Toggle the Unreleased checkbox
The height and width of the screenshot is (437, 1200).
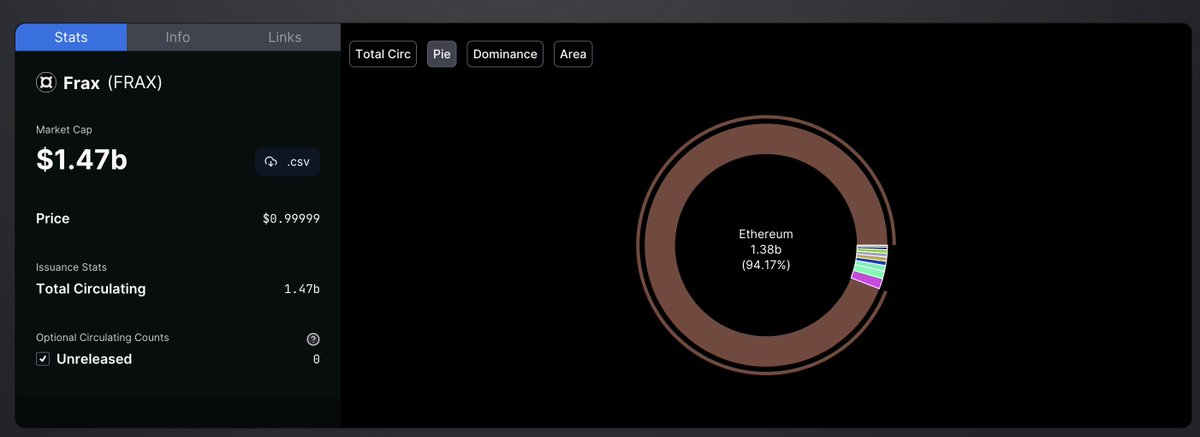[43, 359]
